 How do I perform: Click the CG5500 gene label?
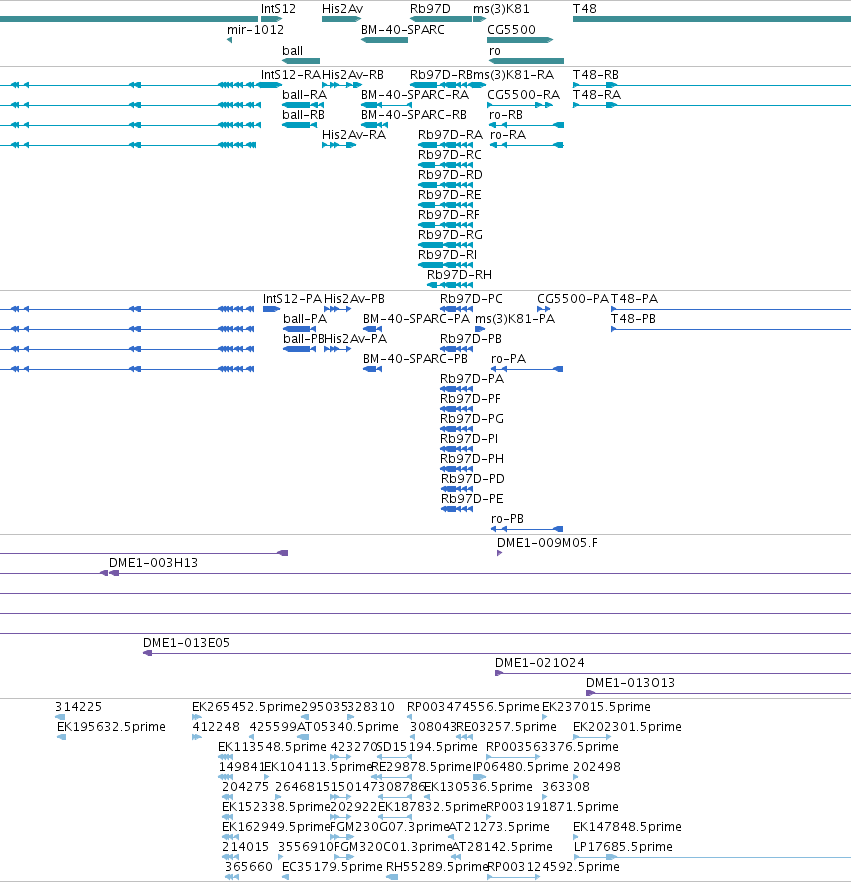click(511, 30)
